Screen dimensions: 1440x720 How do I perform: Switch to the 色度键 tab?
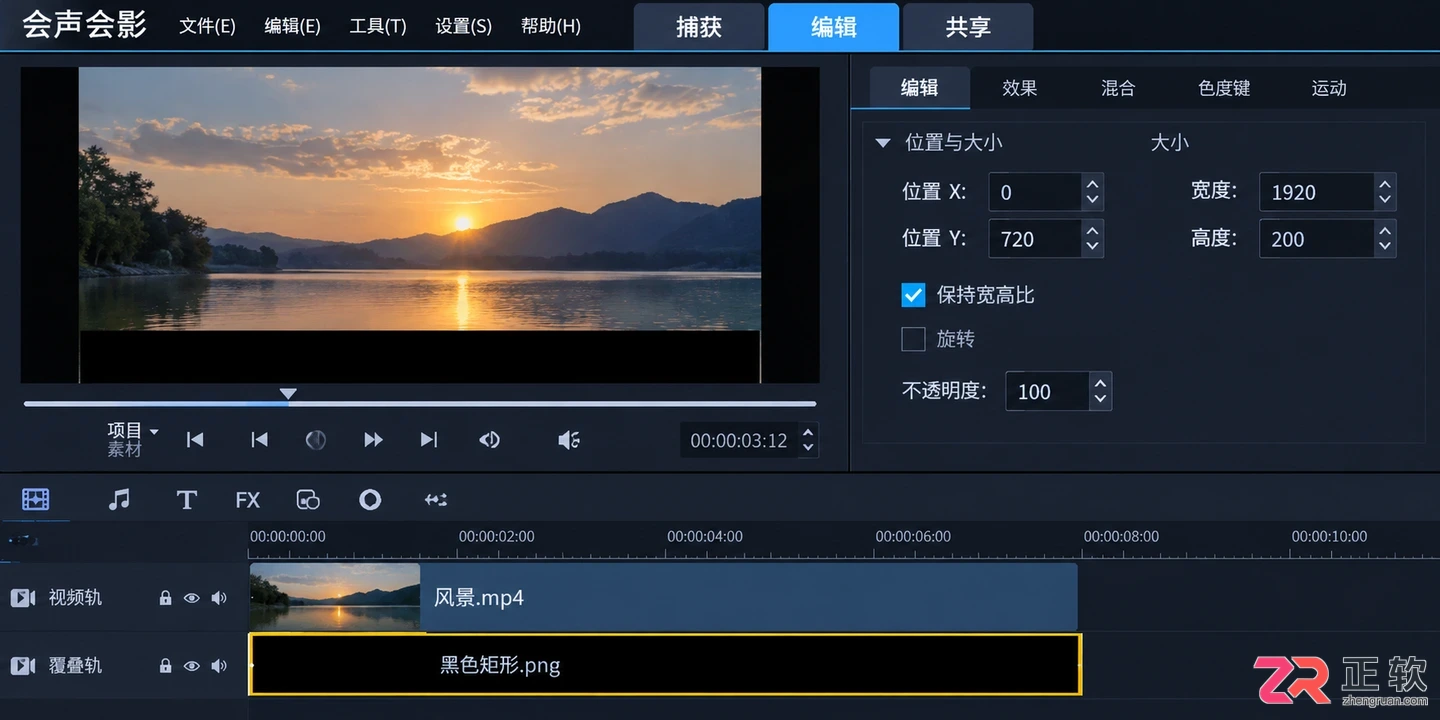point(1224,88)
